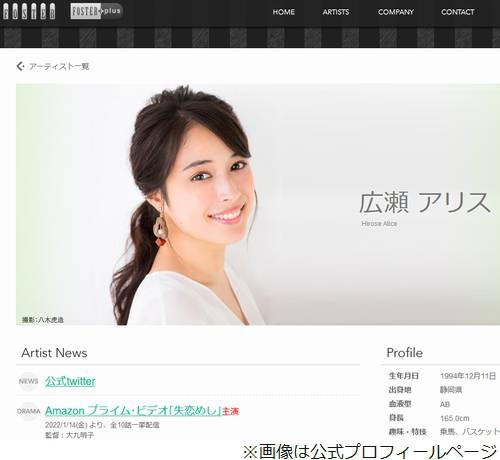Image resolution: width=500 pixels, height=460 pixels.
Task: Open the ARTISTS menu item
Action: pyautogui.click(x=336, y=12)
